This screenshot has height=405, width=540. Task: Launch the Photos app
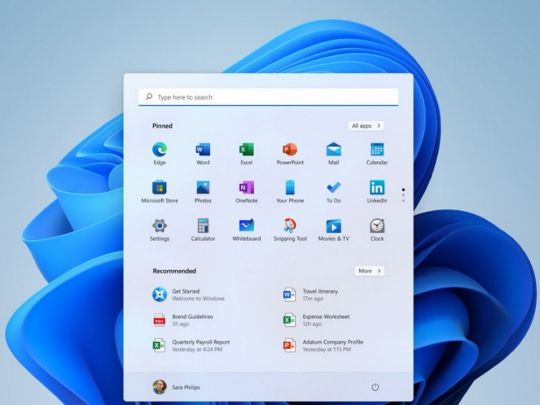point(203,191)
